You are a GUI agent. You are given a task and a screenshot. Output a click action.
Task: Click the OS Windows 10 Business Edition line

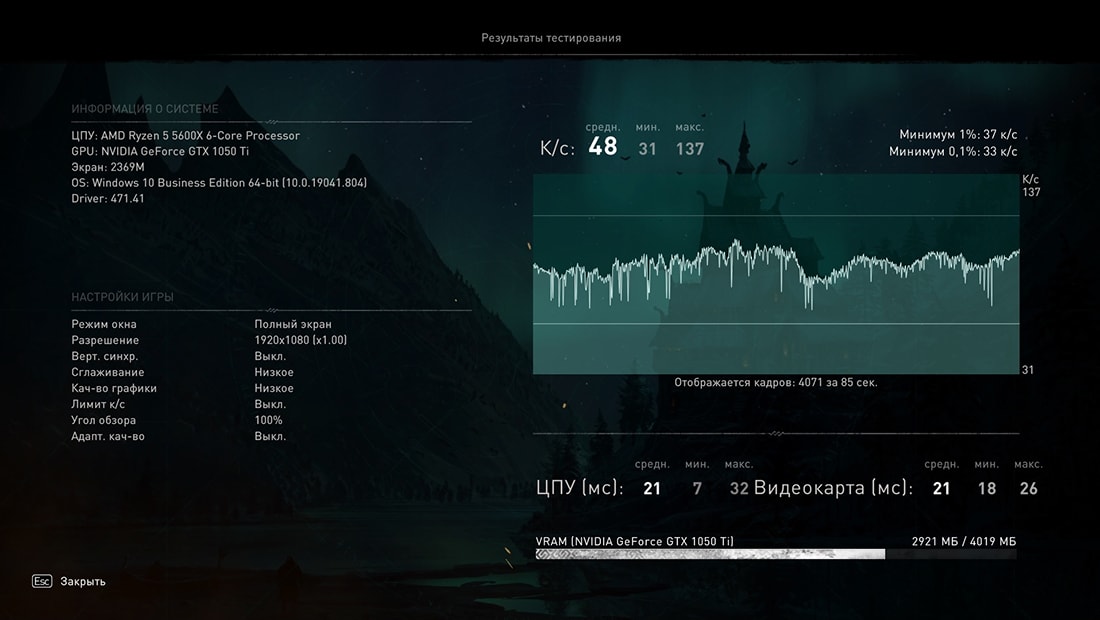[x=219, y=182]
